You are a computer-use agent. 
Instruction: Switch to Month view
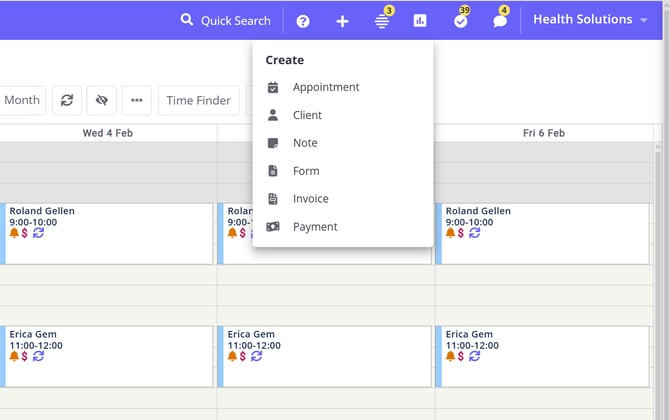click(x=21, y=100)
